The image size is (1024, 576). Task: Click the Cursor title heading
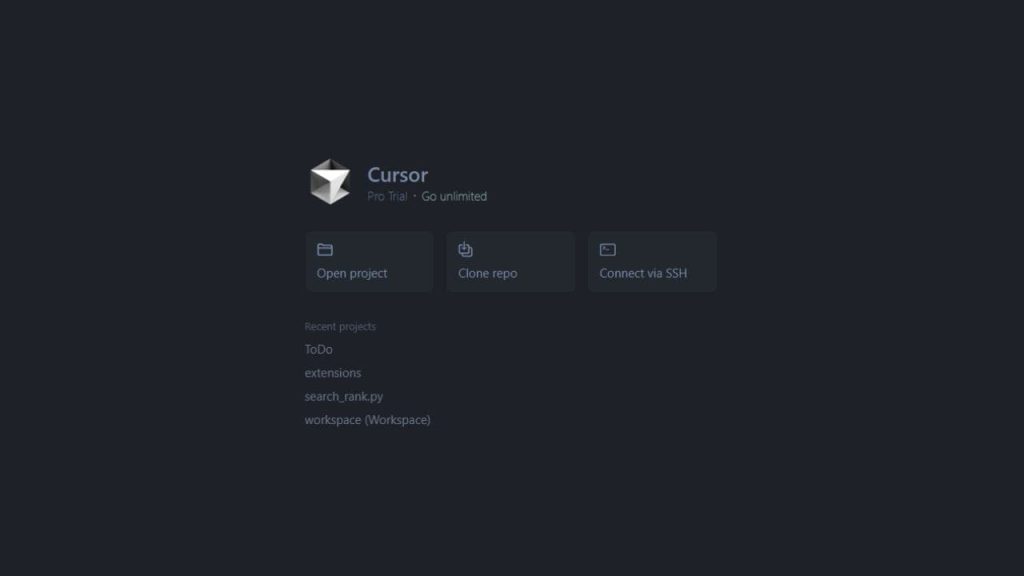tap(397, 174)
